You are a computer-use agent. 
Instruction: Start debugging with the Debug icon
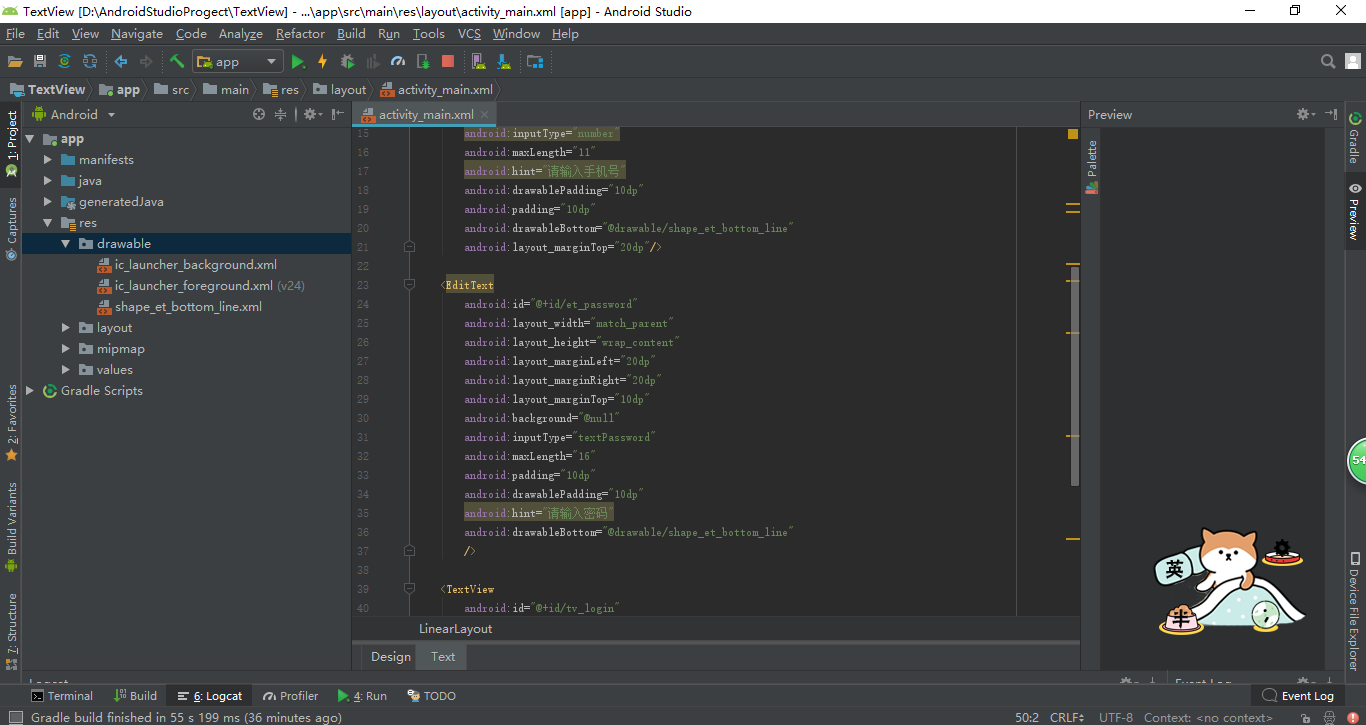tap(347, 61)
